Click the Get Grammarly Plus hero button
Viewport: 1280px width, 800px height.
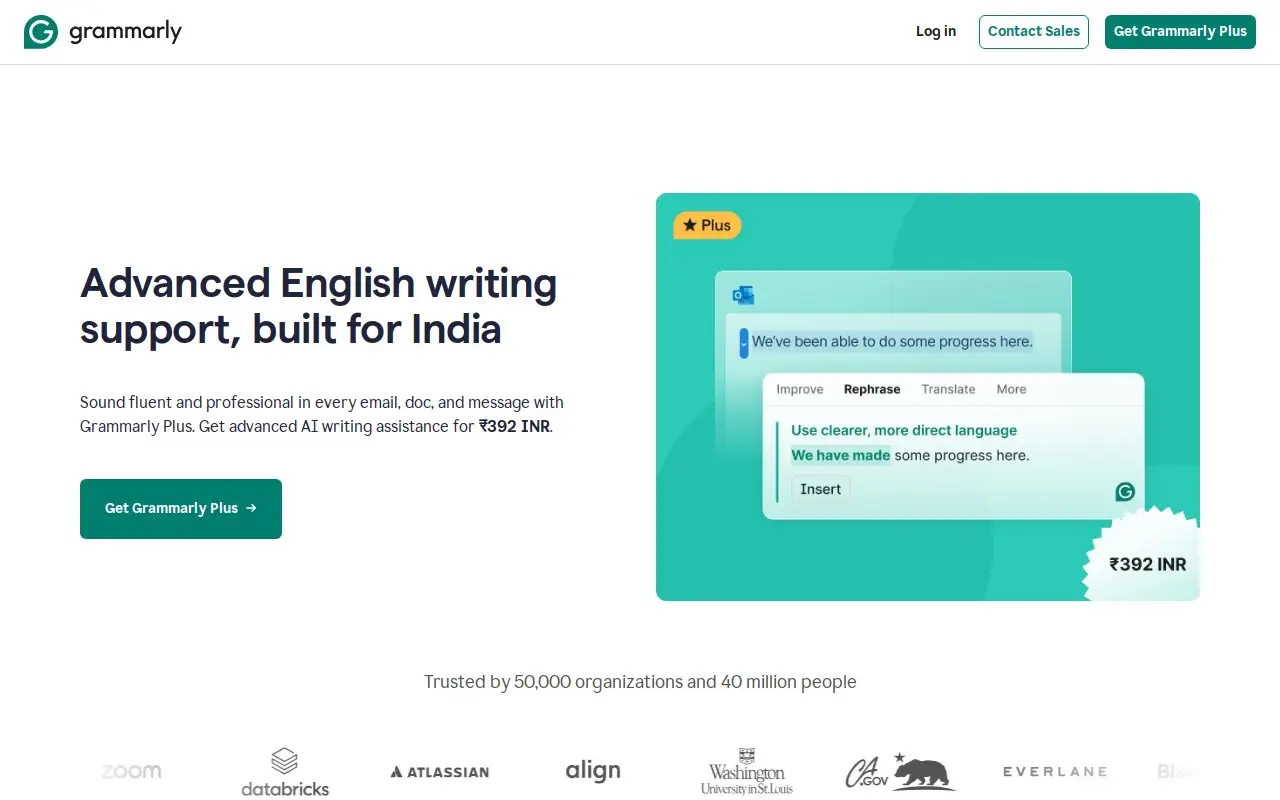[x=181, y=508]
